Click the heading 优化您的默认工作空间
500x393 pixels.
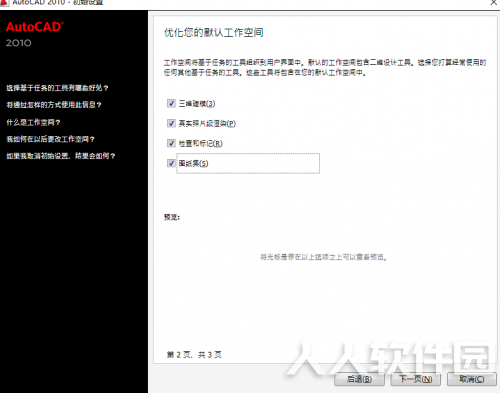coord(214,33)
